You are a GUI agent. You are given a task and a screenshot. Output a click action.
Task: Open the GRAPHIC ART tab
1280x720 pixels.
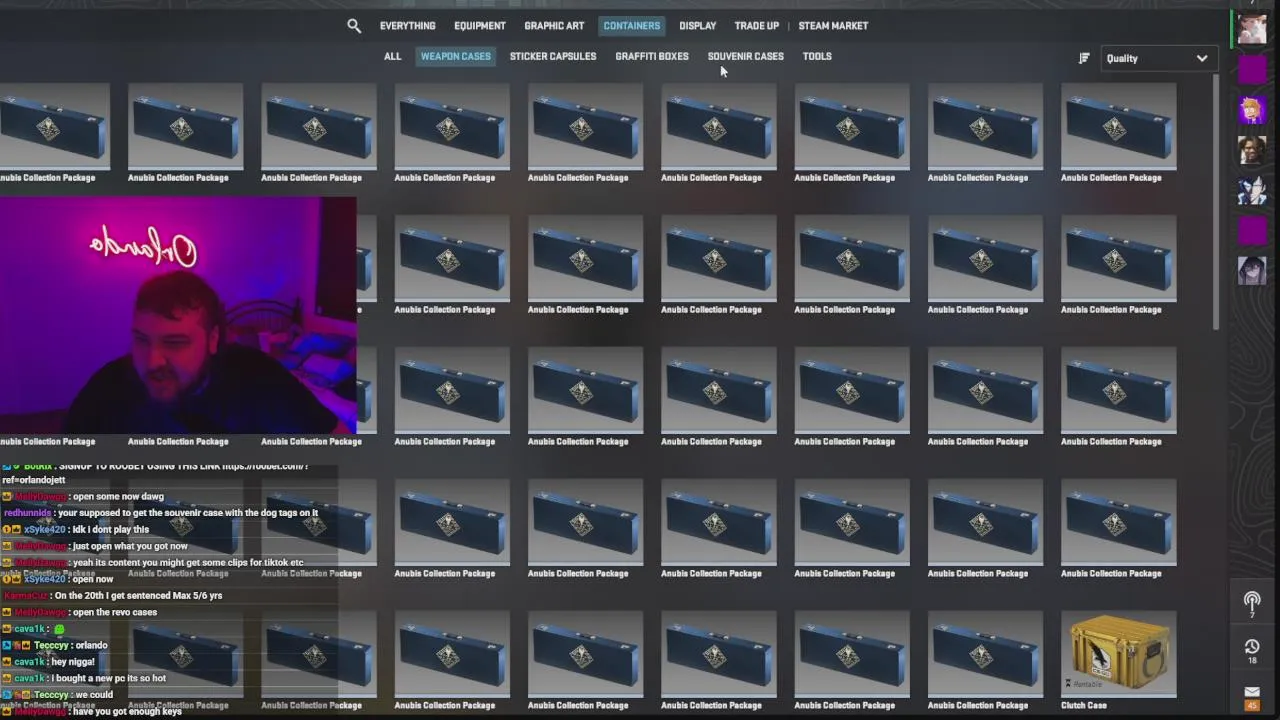coord(554,26)
